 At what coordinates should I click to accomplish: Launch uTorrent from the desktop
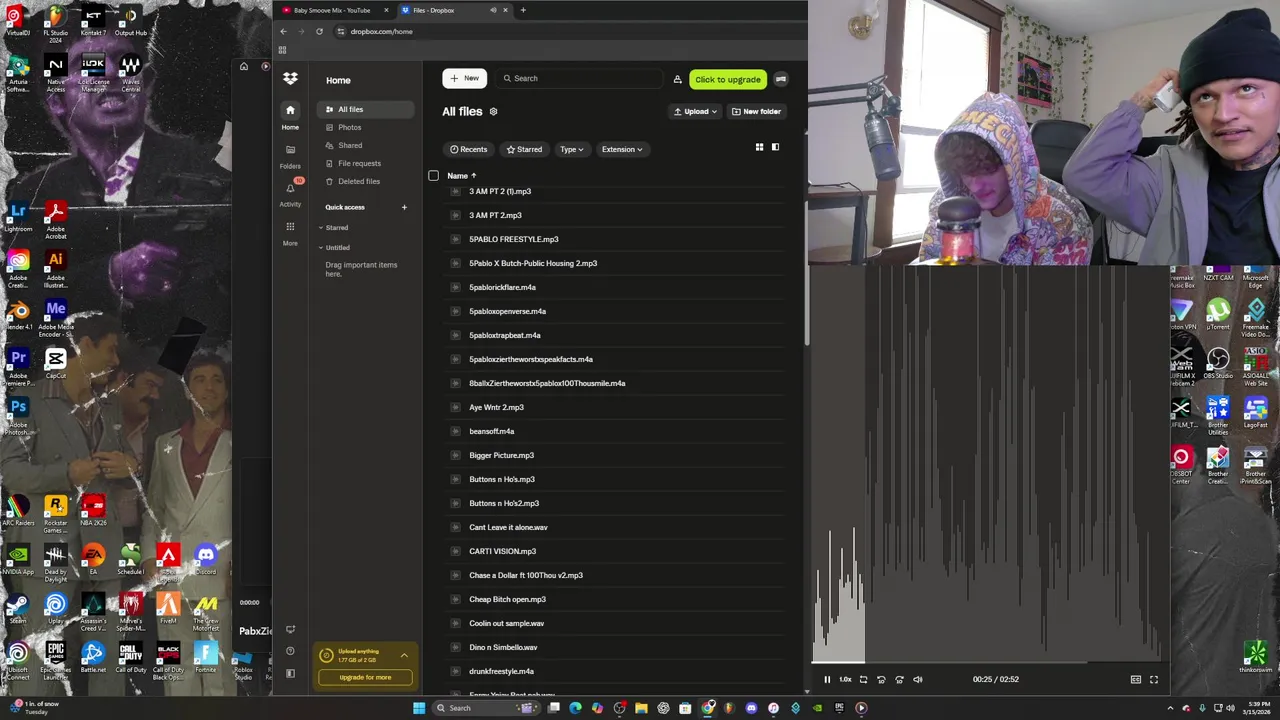click(x=1218, y=315)
